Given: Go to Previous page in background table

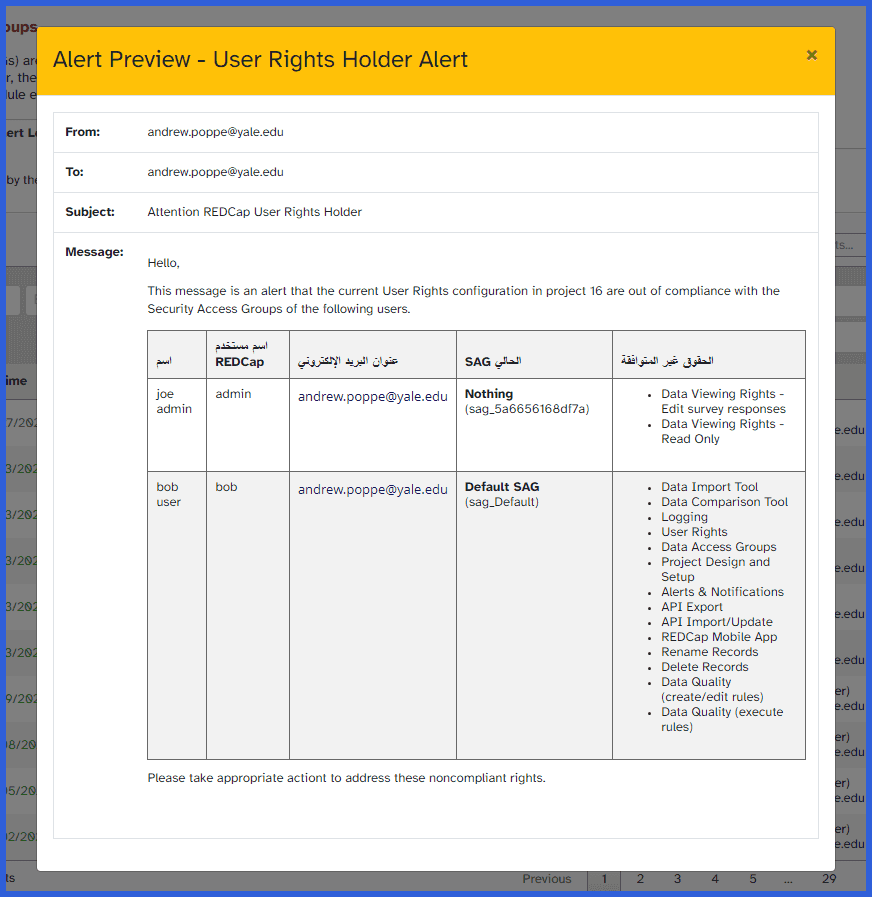Looking at the screenshot, I should tap(546, 879).
